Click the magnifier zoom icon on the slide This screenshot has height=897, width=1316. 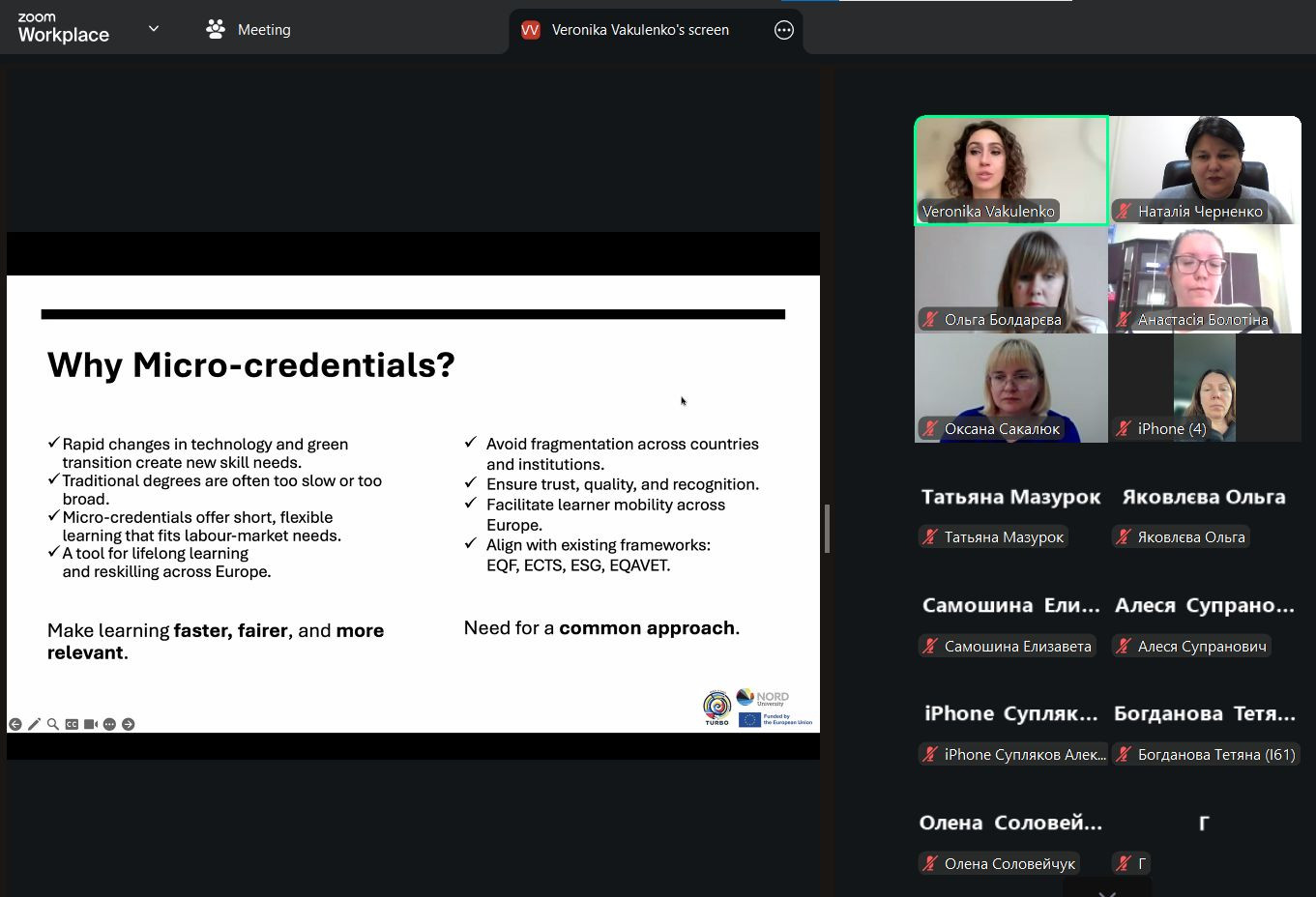pyautogui.click(x=53, y=724)
